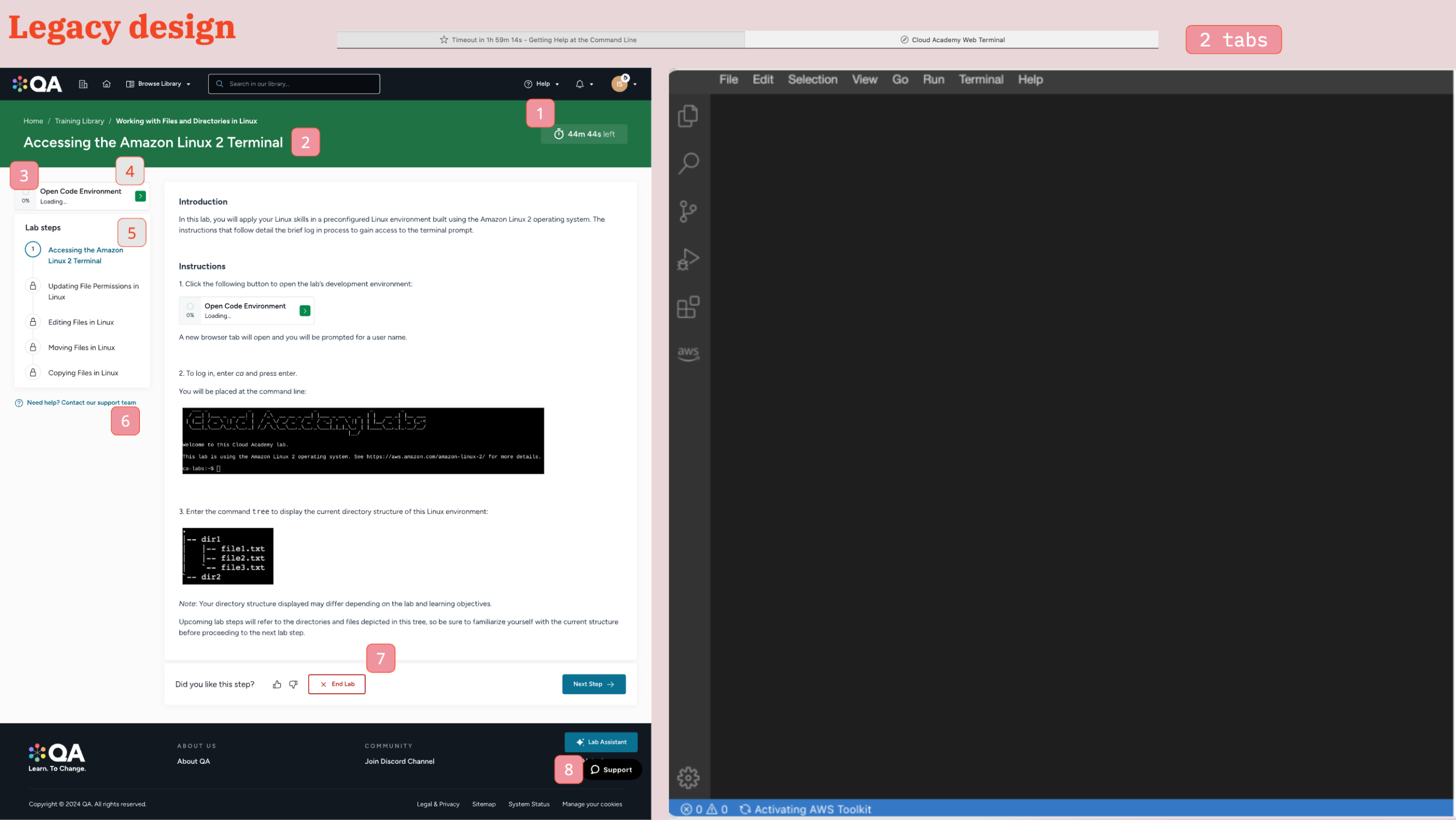Click the End Lab button
This screenshot has height=820, width=1456.
(x=337, y=684)
